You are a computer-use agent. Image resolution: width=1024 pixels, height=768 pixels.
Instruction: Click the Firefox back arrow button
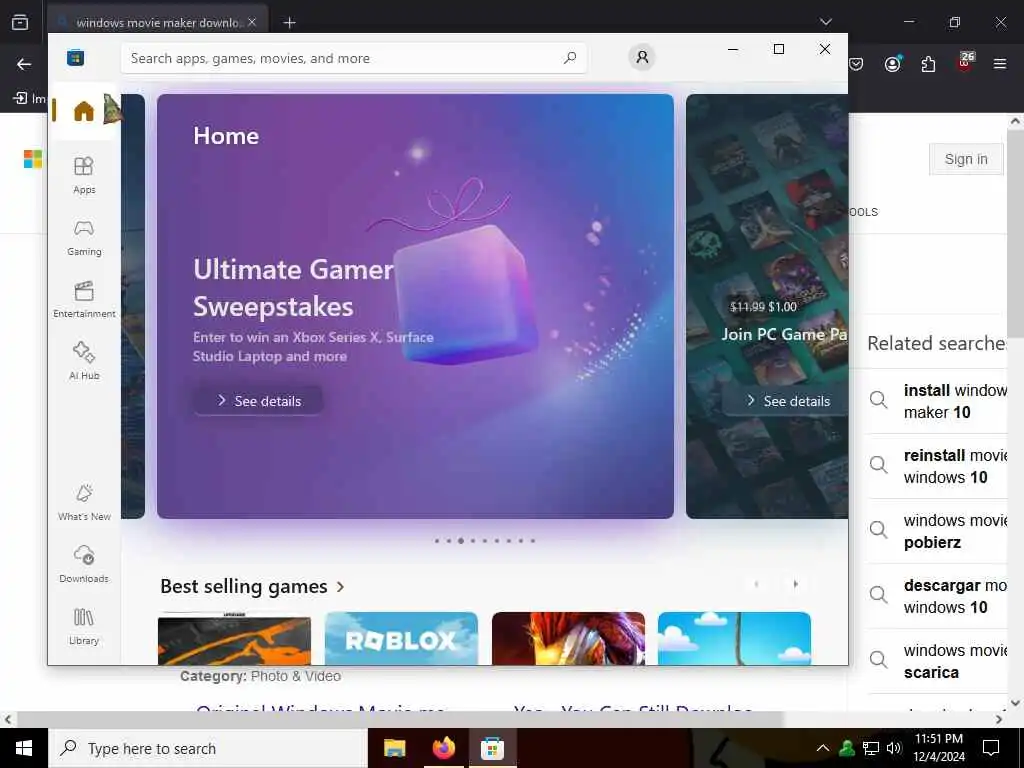(24, 64)
